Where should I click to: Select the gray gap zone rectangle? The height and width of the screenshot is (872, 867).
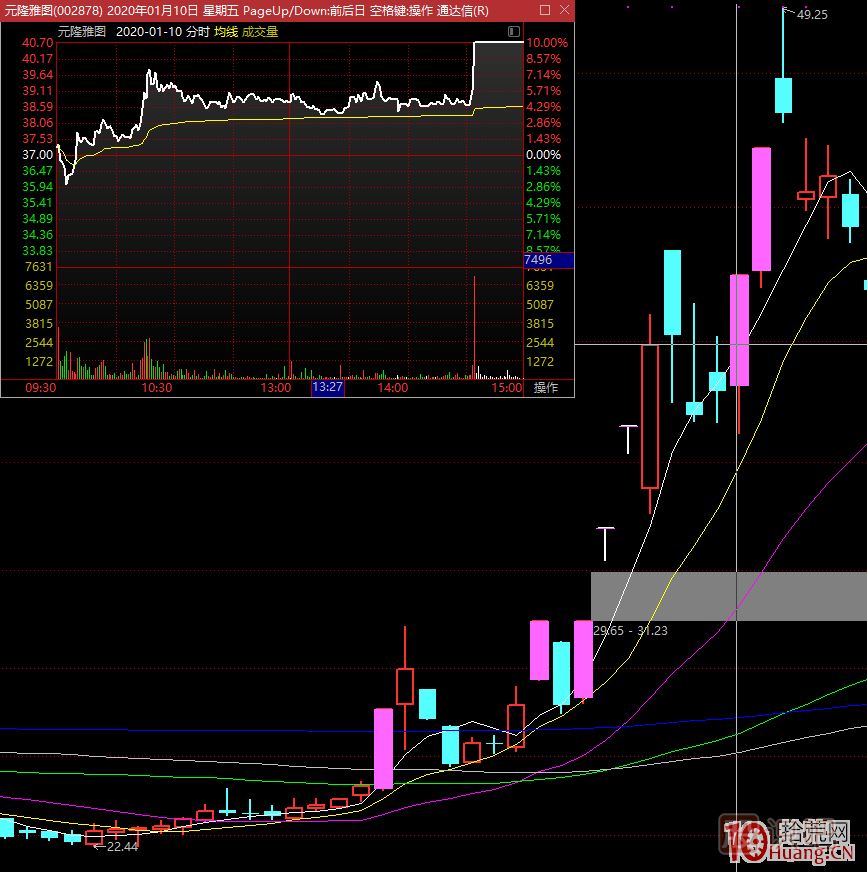728,596
